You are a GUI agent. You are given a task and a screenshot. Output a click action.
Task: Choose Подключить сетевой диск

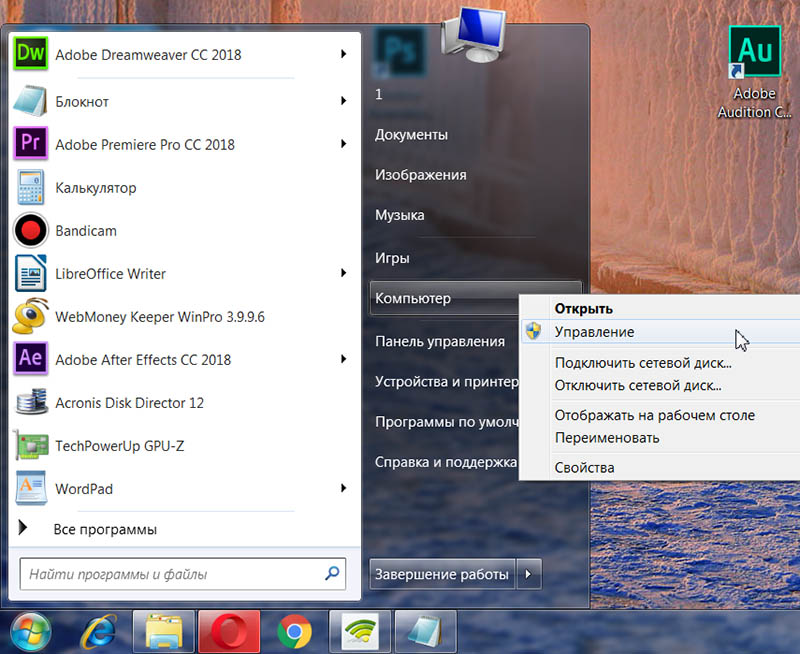[643, 363]
